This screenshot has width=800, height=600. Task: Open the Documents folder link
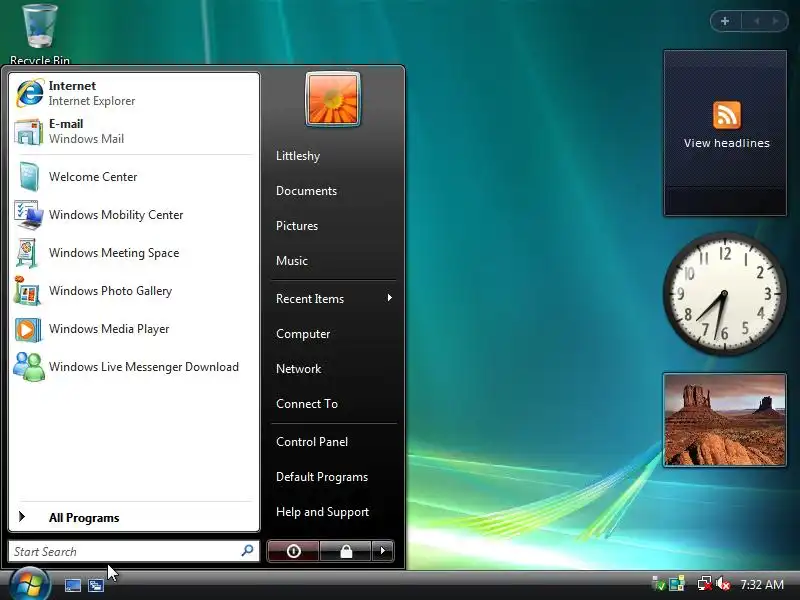(306, 191)
